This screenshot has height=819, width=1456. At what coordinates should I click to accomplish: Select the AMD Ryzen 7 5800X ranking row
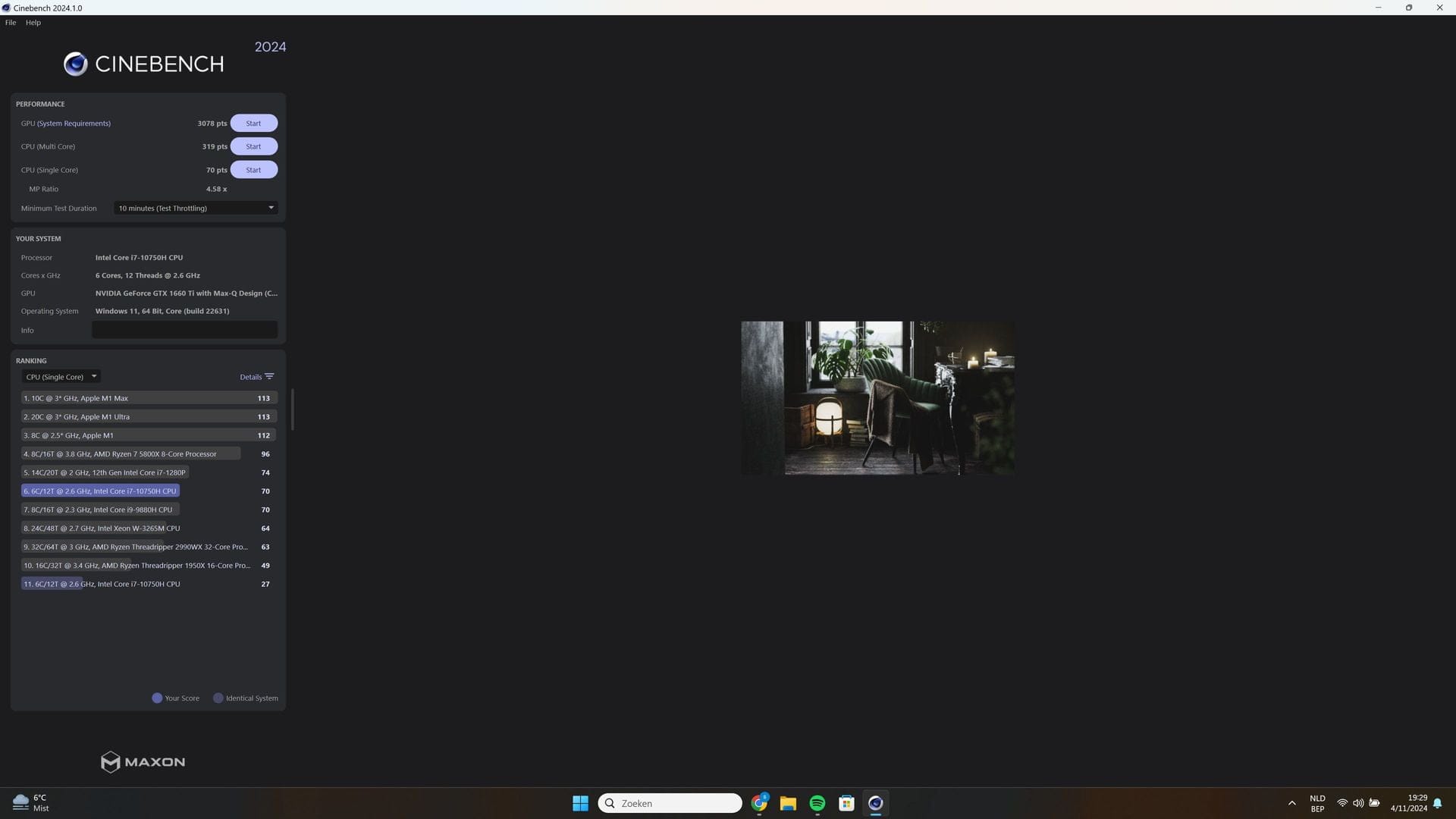click(x=149, y=453)
